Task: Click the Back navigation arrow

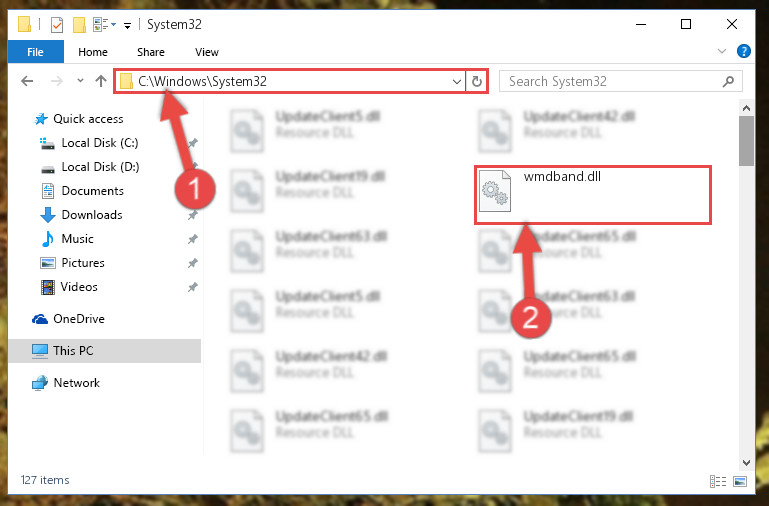Action: tap(27, 81)
